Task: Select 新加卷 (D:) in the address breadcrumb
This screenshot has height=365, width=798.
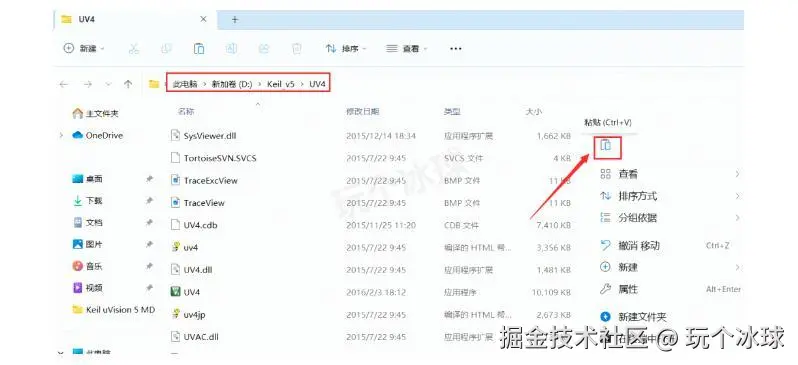Action: pos(232,84)
